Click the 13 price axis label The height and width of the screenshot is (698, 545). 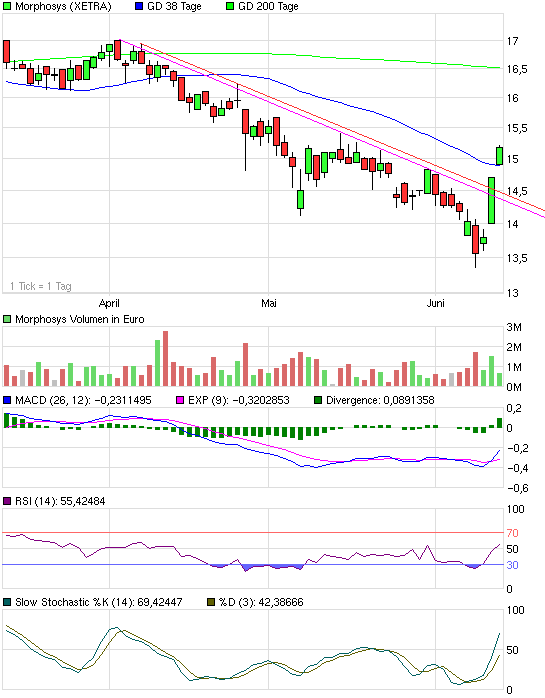click(x=512, y=293)
